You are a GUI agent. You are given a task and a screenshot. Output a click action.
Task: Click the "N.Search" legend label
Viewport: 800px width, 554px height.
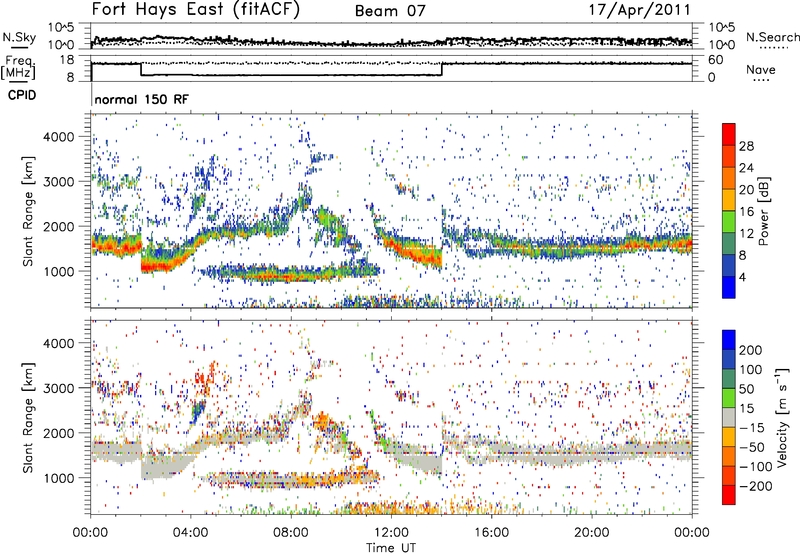pyautogui.click(x=772, y=37)
